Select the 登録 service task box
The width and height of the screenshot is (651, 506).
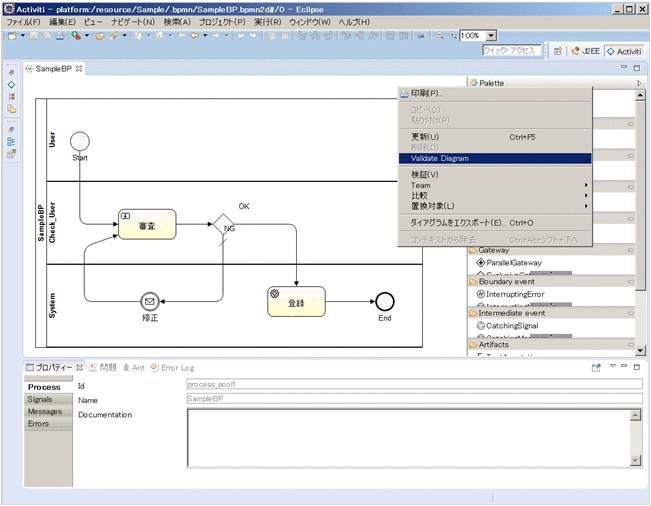[296, 300]
